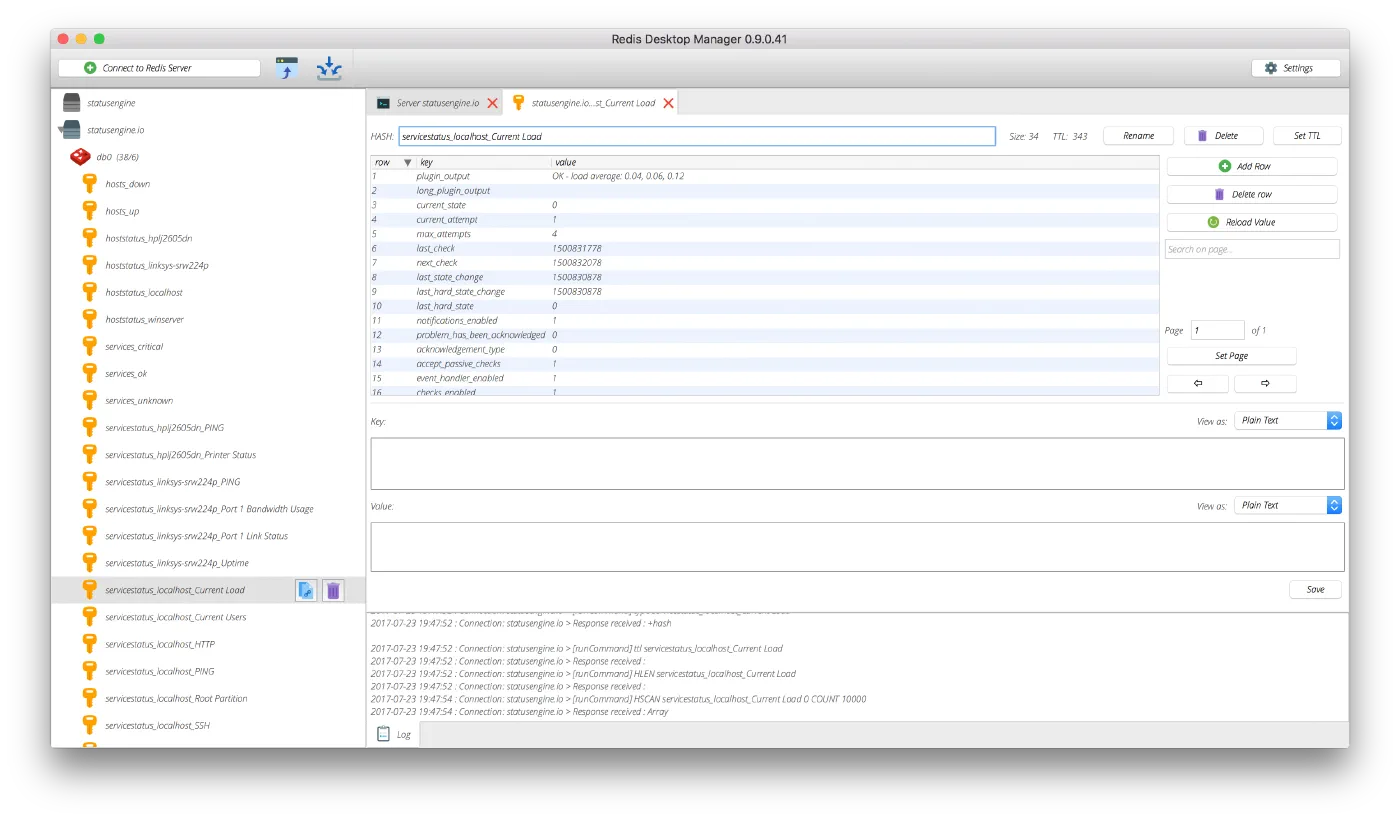Click the Save button
Screen dimensions: 1400x820
(1315, 590)
